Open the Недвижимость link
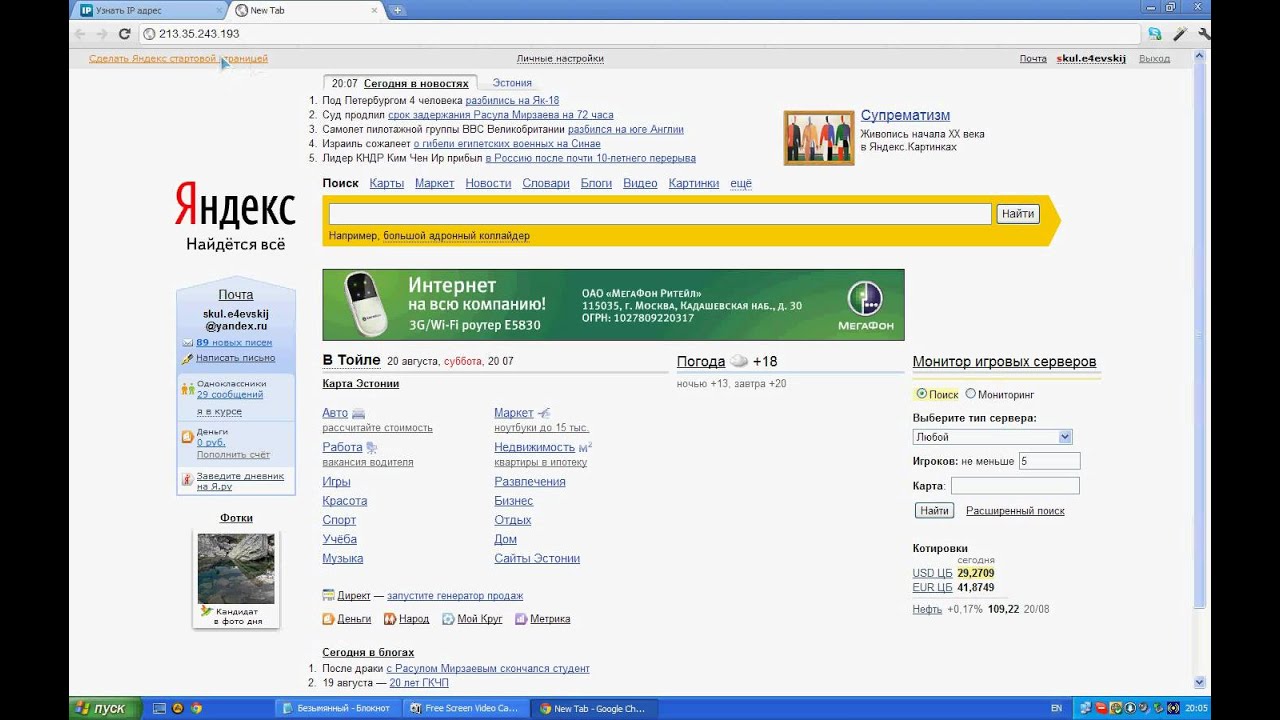Screen dimensions: 1280x720 (x=534, y=448)
